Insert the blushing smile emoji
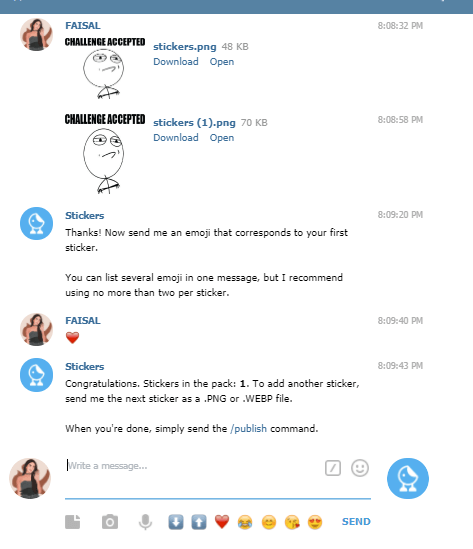The width and height of the screenshot is (473, 549). pos(269,522)
